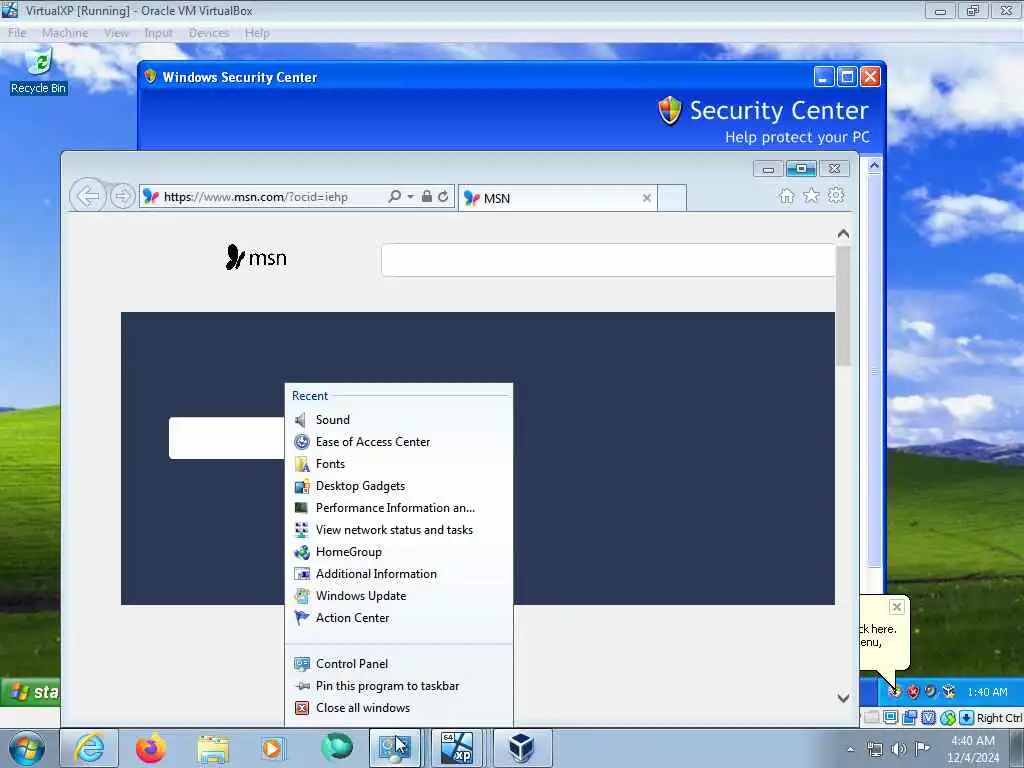Open Sound from the Recent list

399,420
